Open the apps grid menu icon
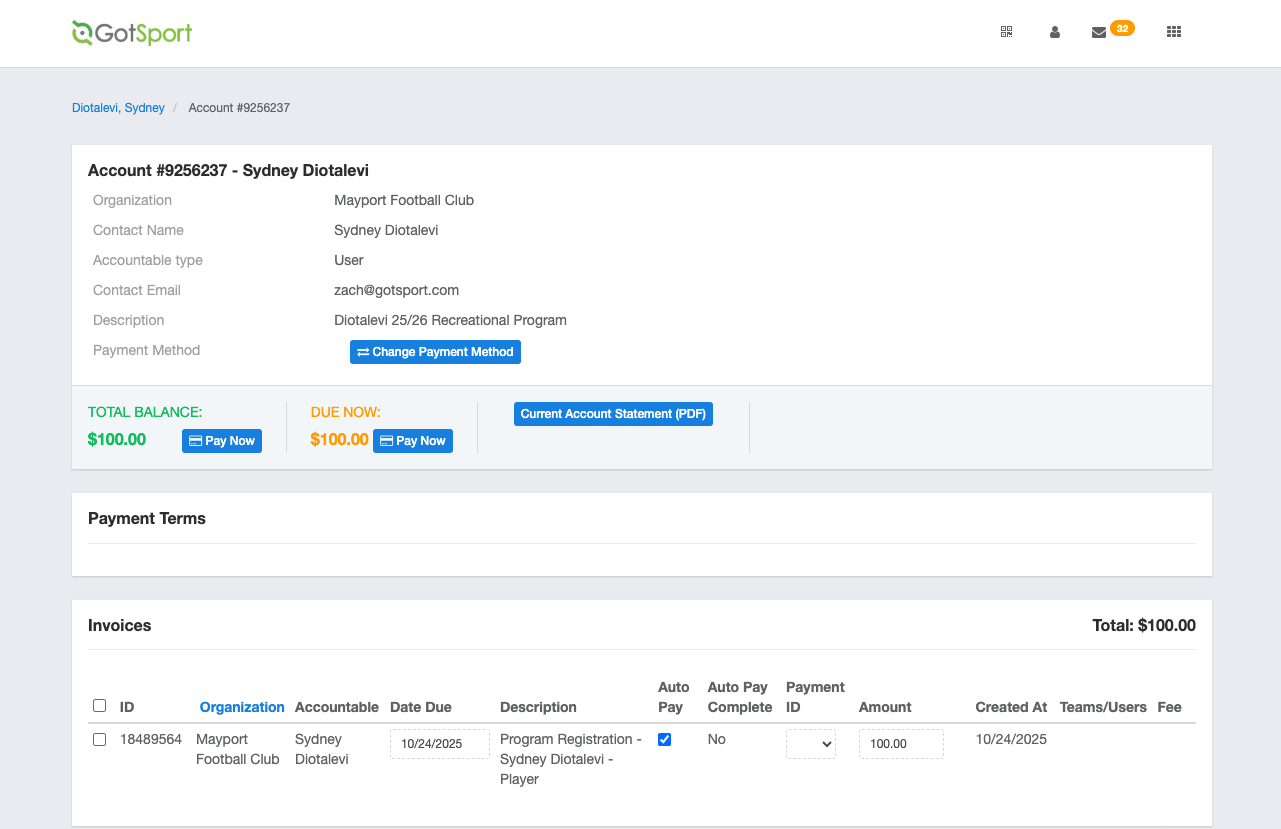1281x829 pixels. 1174,32
